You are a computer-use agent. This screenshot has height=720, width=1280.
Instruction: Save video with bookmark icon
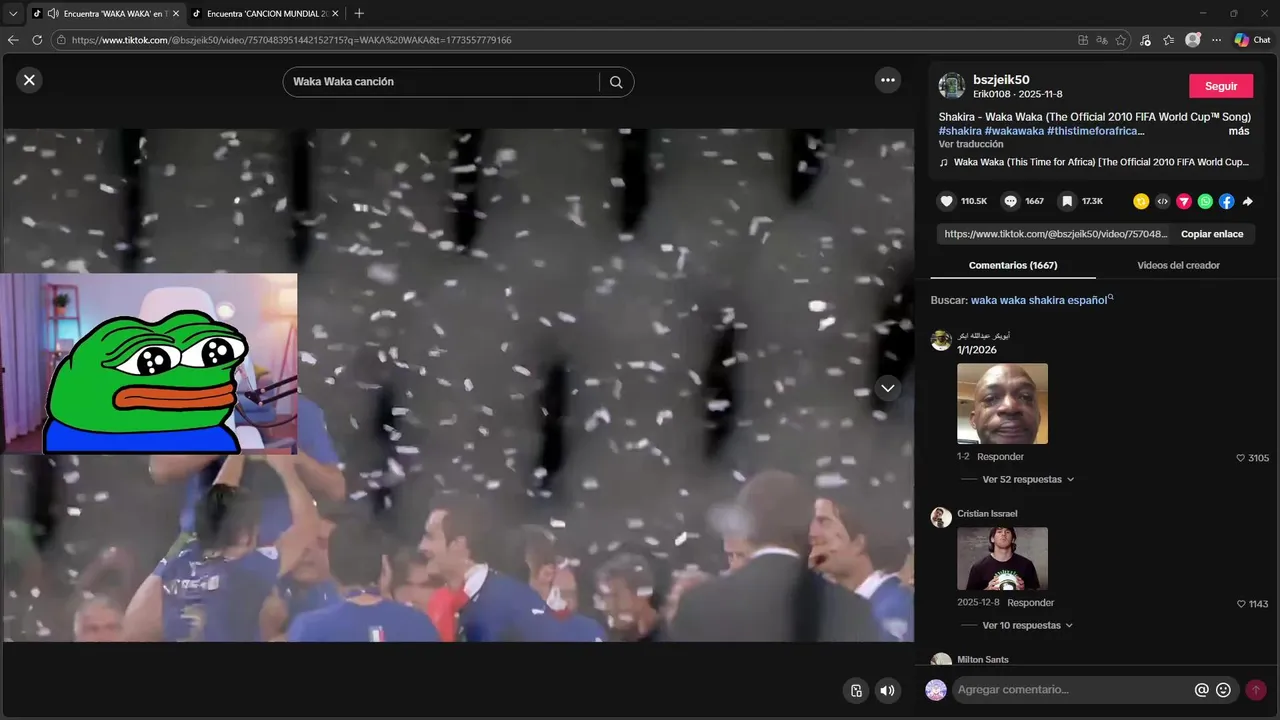coord(1067,201)
